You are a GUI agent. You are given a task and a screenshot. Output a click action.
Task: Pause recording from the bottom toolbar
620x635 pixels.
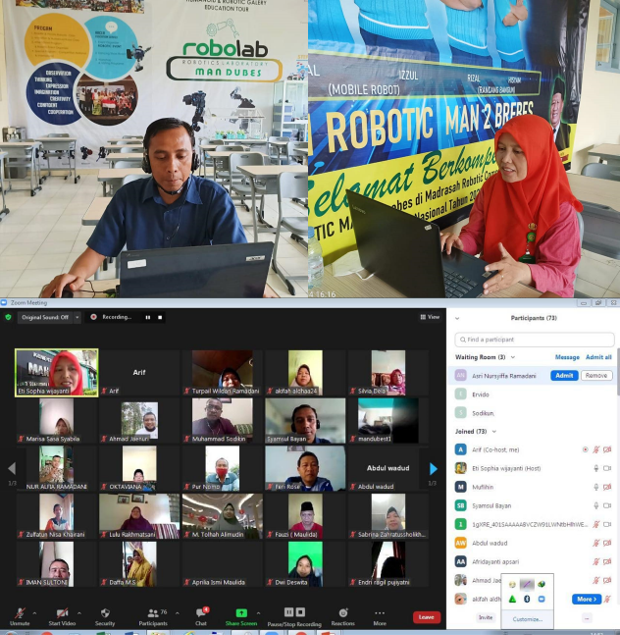click(289, 612)
